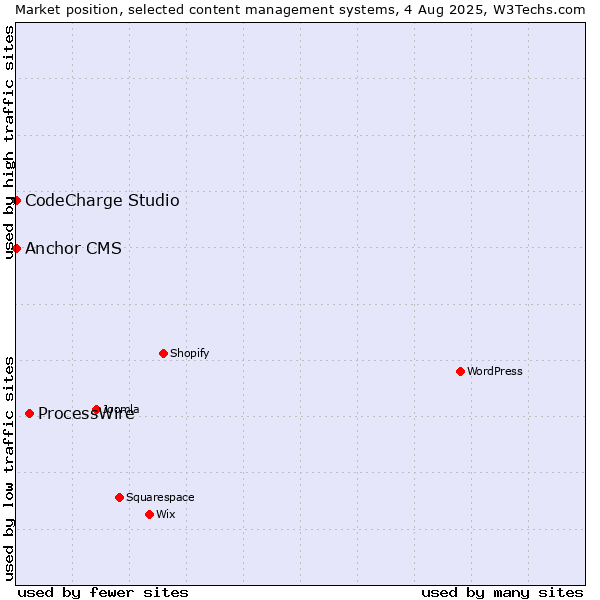The height and width of the screenshot is (600, 600).
Task: Select the Squarespace data point
Action: click(x=119, y=497)
